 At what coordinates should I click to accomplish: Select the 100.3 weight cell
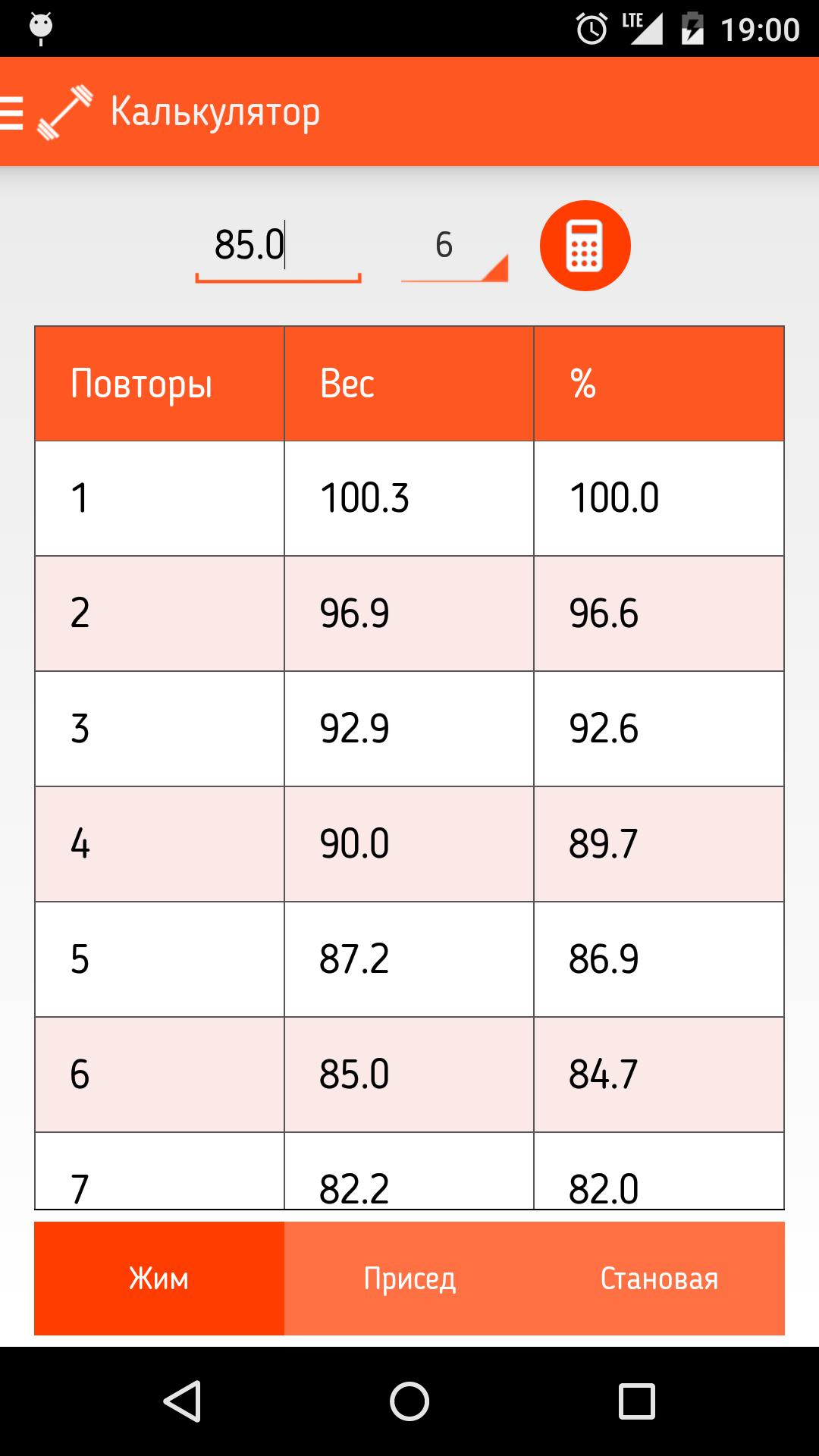pyautogui.click(x=409, y=498)
